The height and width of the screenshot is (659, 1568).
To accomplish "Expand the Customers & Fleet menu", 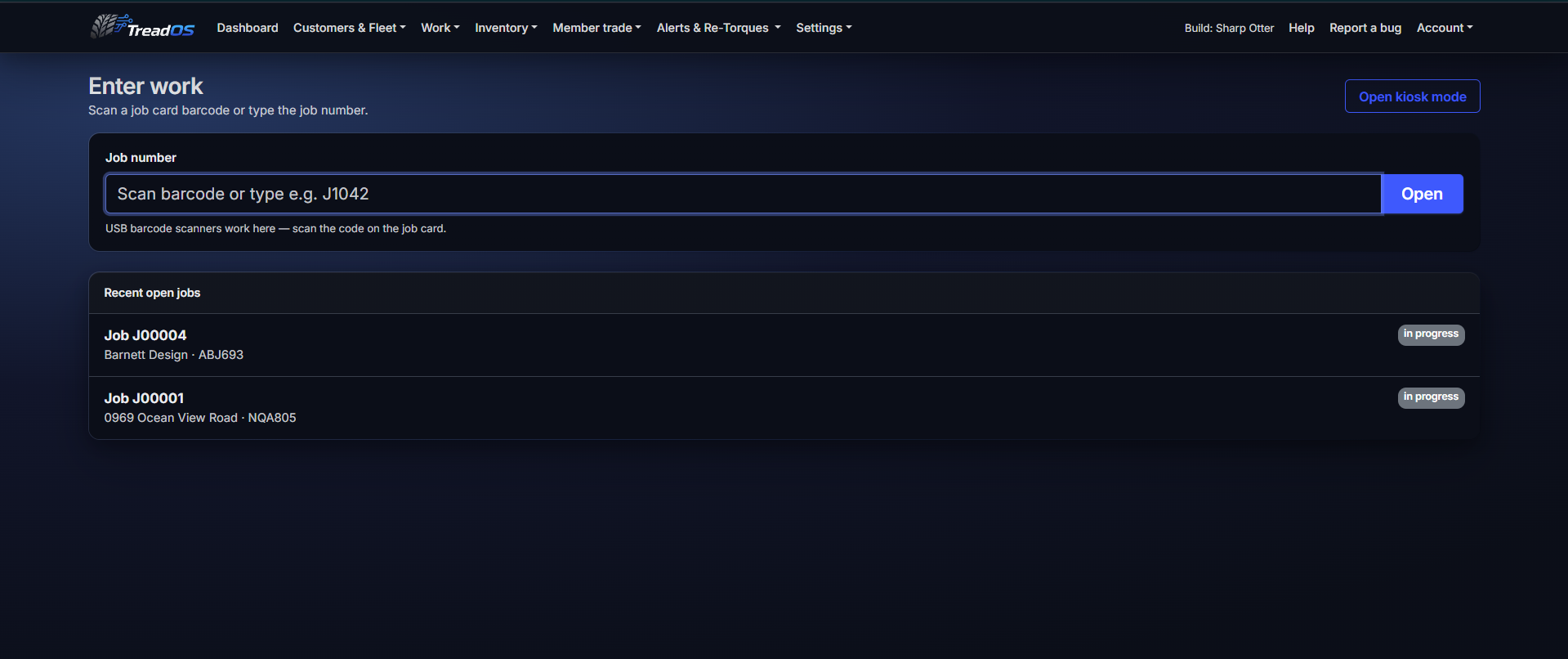I will coord(349,28).
